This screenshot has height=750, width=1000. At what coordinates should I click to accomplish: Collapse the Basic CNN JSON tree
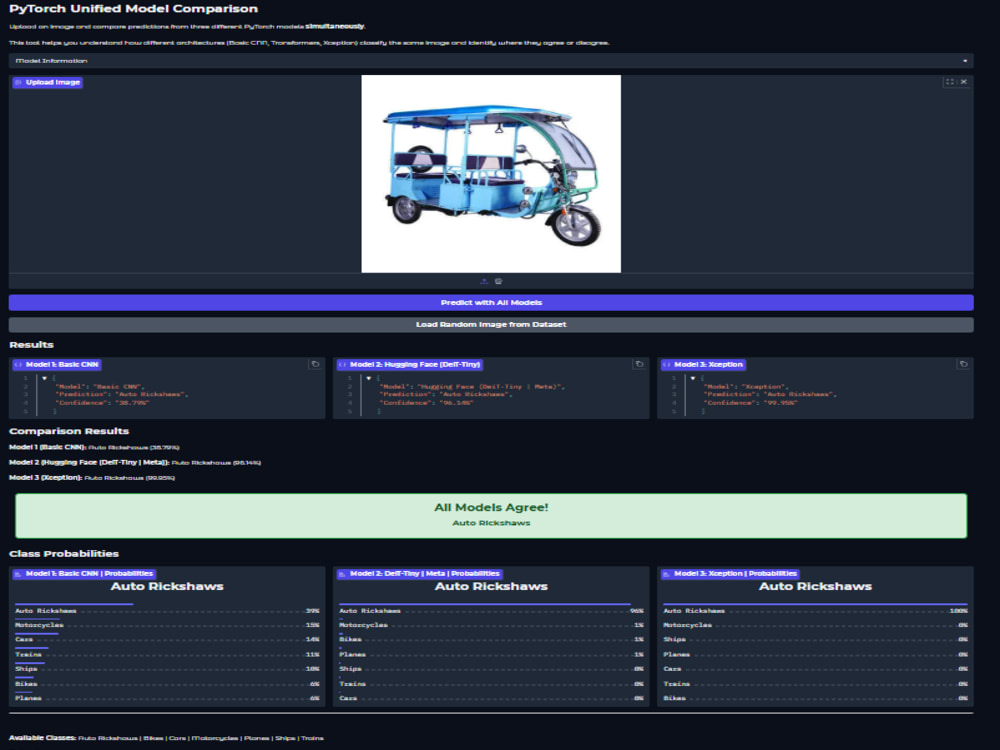pyautogui.click(x=45, y=378)
